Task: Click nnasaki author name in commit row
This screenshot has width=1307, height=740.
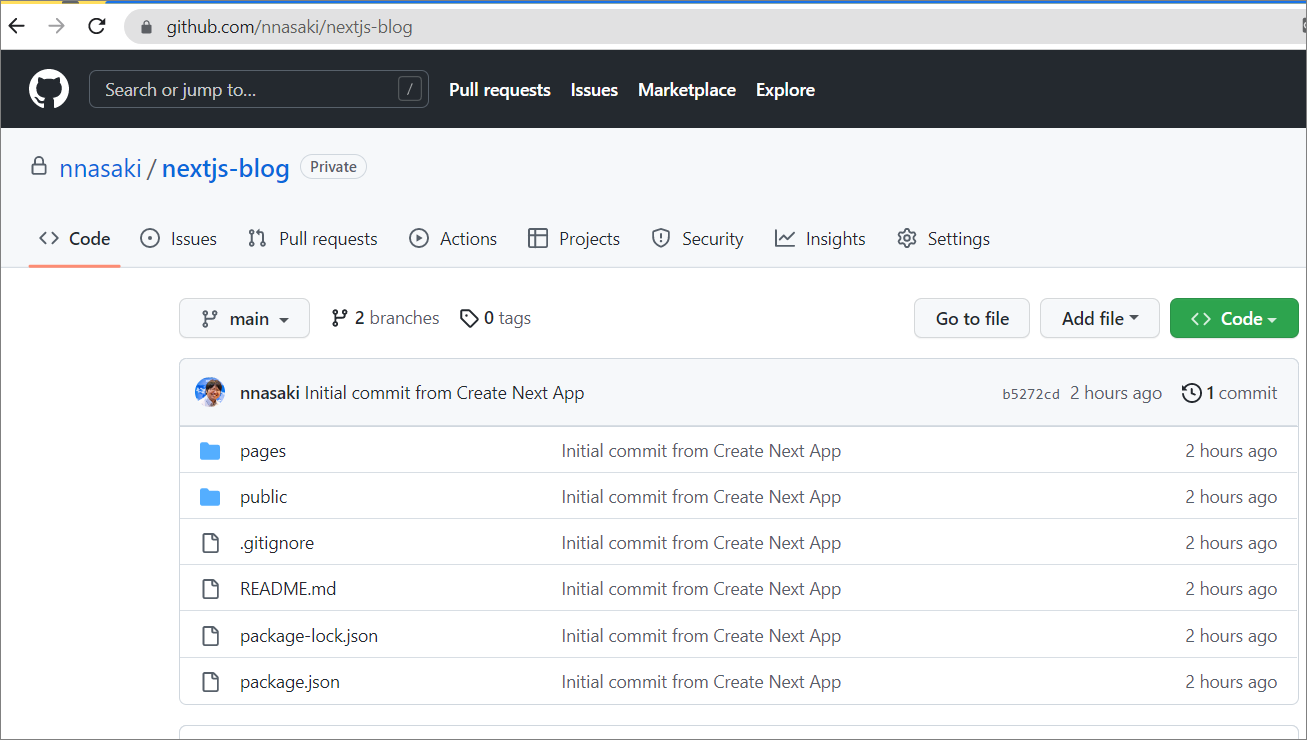Action: (270, 393)
